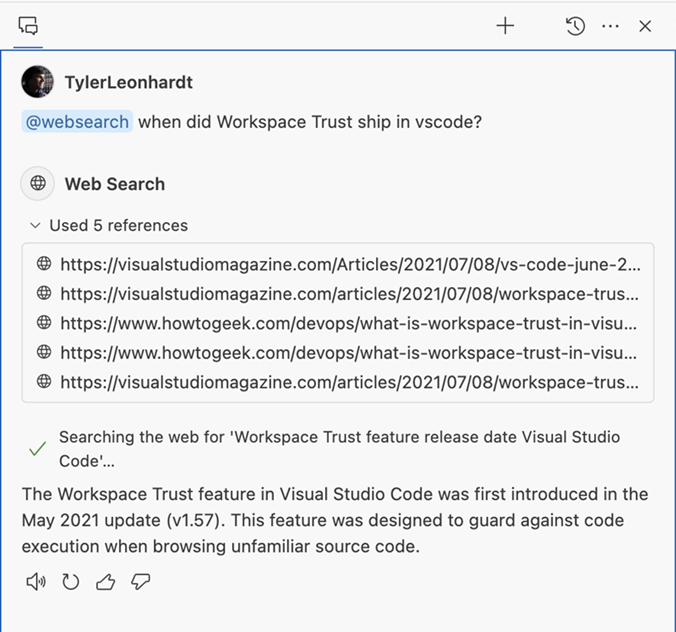Open second howtogeek devops reference link
The image size is (676, 632).
(x=350, y=352)
